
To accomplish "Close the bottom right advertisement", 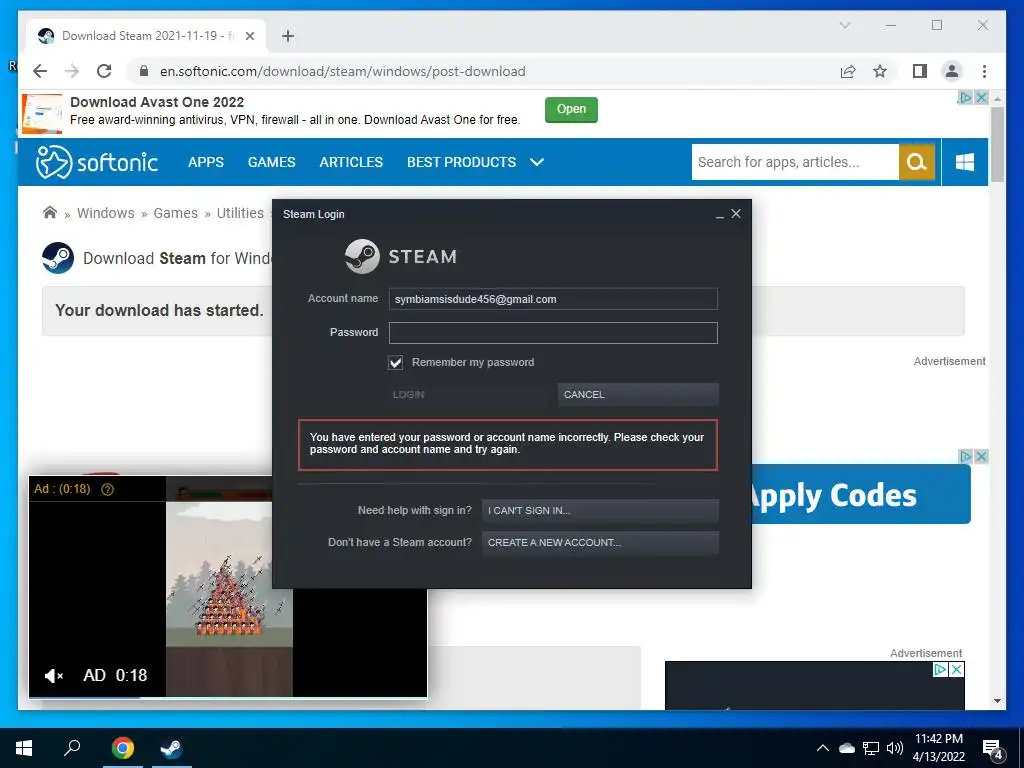I will tap(956, 669).
